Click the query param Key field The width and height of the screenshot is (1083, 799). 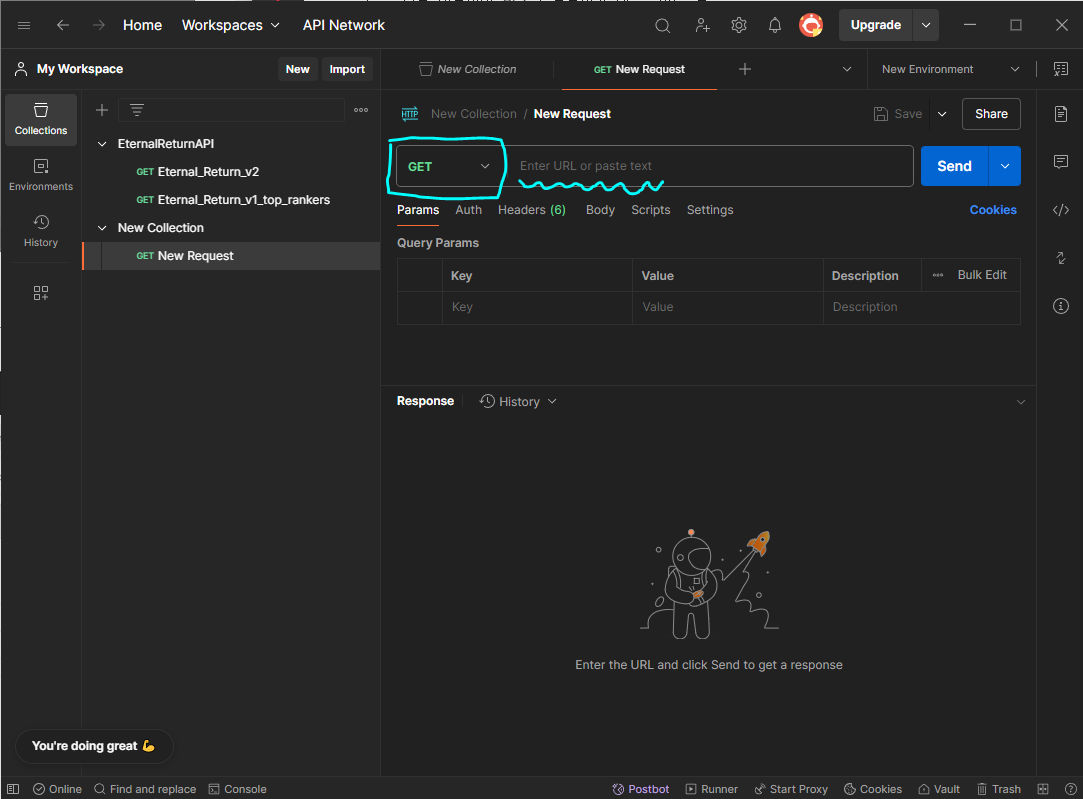537,307
